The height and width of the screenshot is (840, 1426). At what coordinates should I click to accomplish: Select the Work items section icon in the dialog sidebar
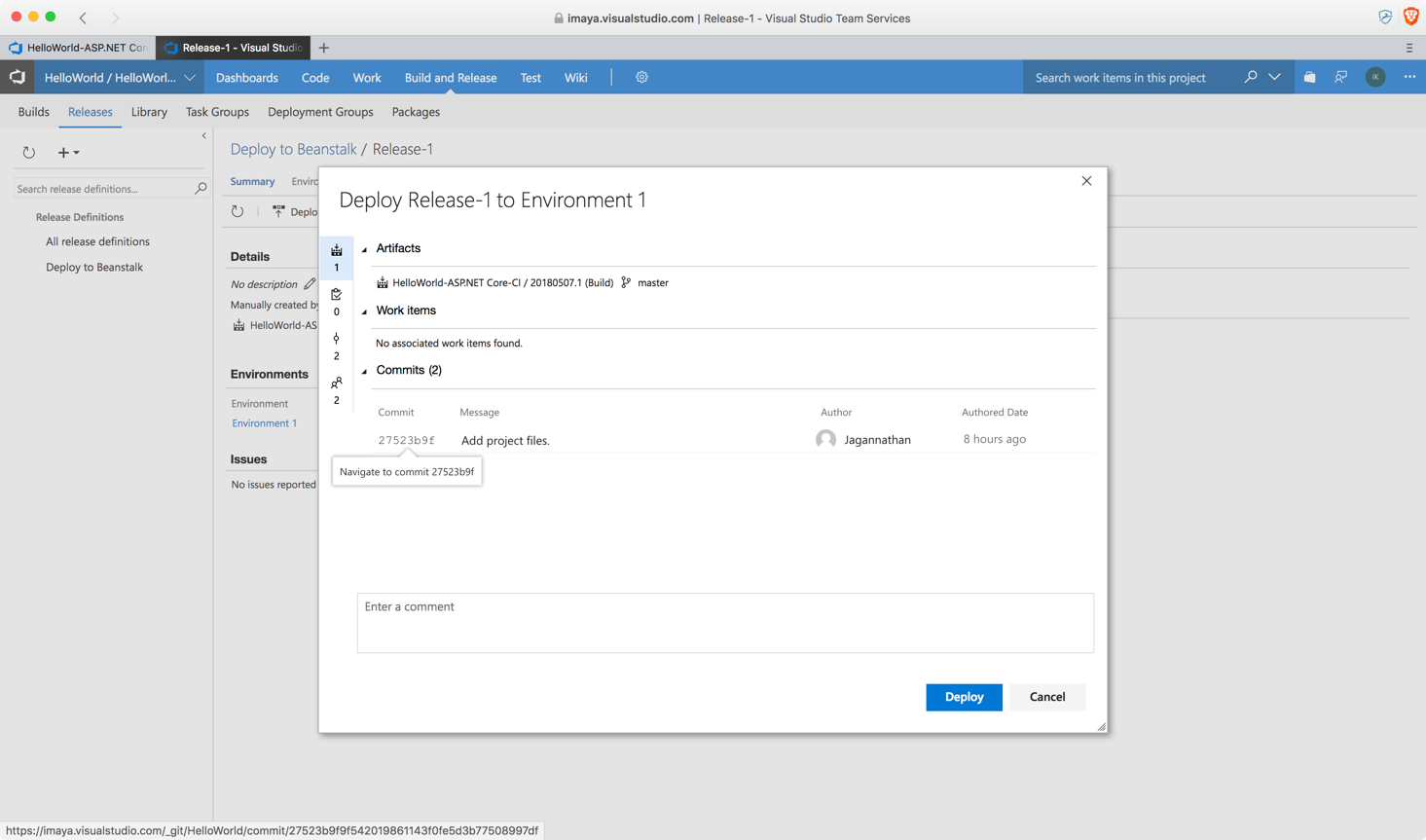pyautogui.click(x=337, y=302)
